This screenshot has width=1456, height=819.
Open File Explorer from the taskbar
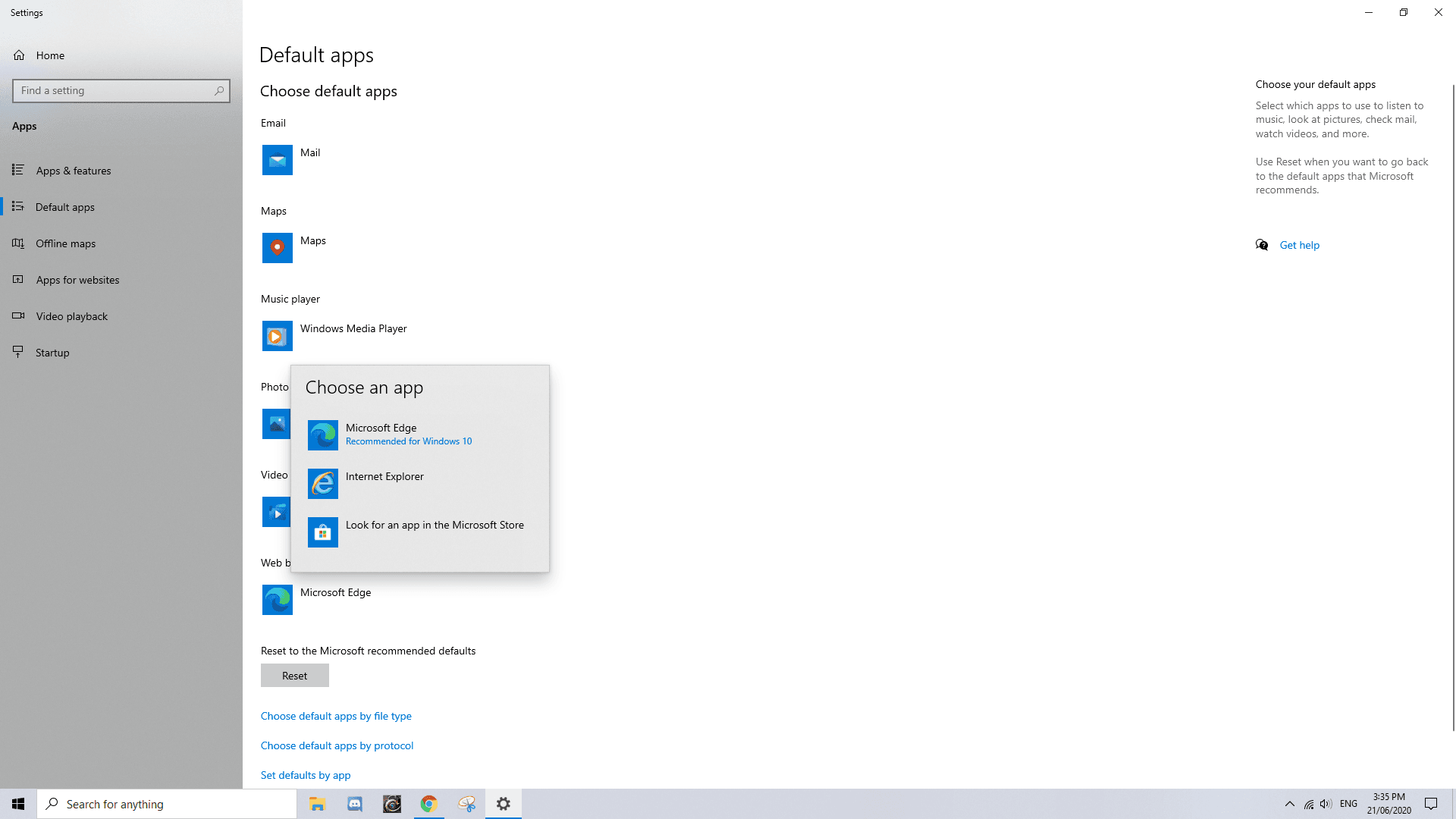(317, 804)
